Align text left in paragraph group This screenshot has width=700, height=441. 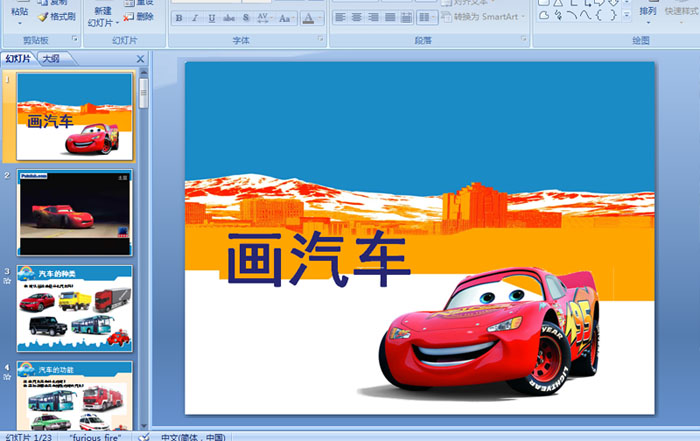340,17
